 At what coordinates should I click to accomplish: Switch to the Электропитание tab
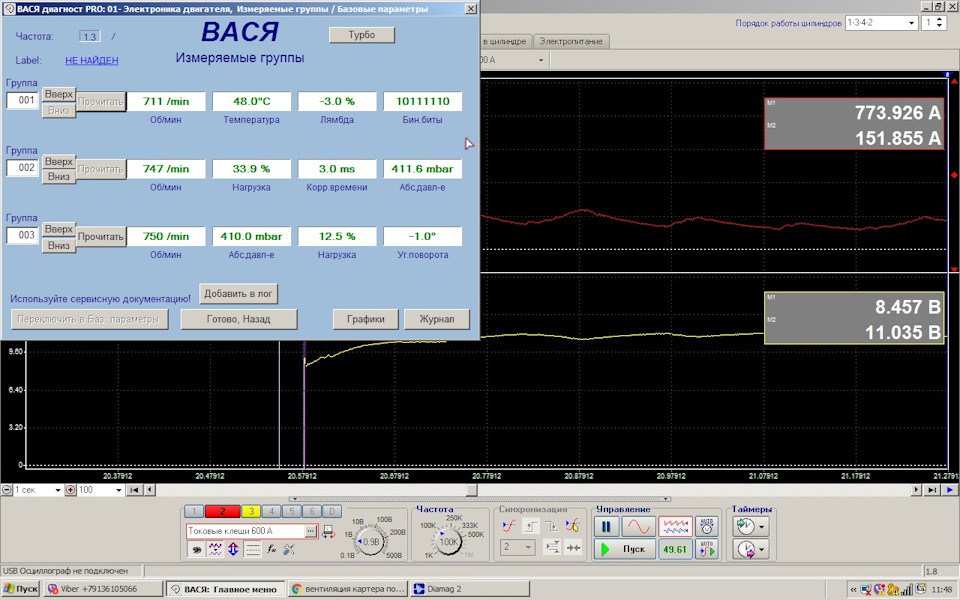pyautogui.click(x=571, y=41)
